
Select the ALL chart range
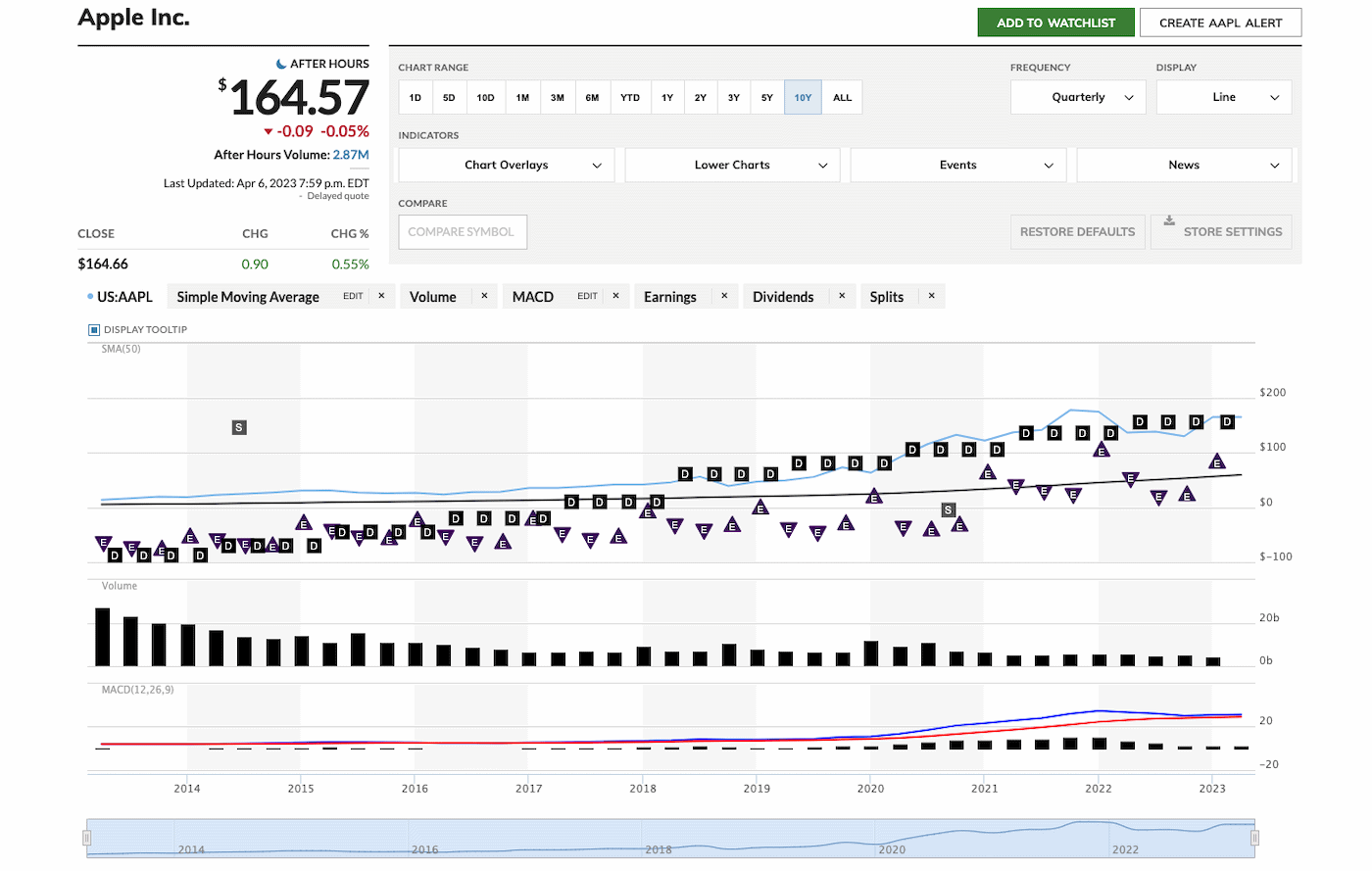tap(843, 97)
